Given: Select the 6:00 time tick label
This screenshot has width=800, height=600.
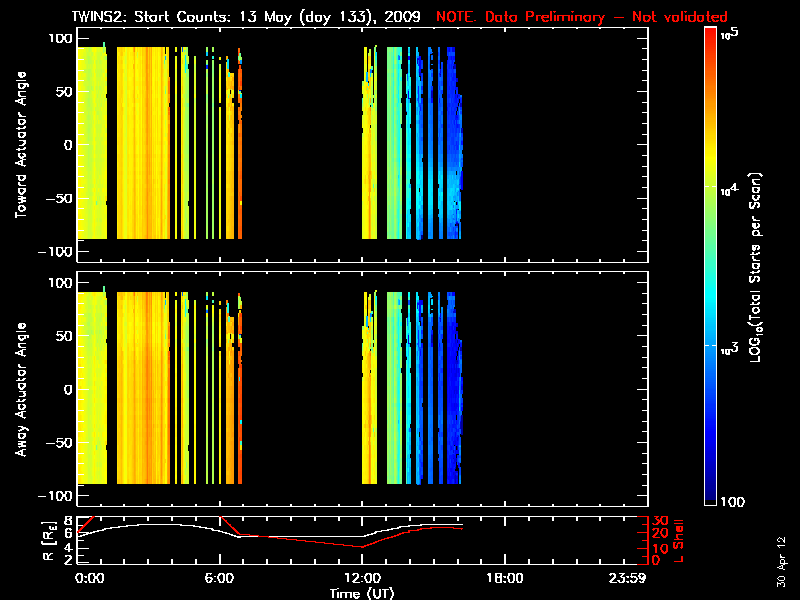Looking at the screenshot, I should tap(219, 578).
